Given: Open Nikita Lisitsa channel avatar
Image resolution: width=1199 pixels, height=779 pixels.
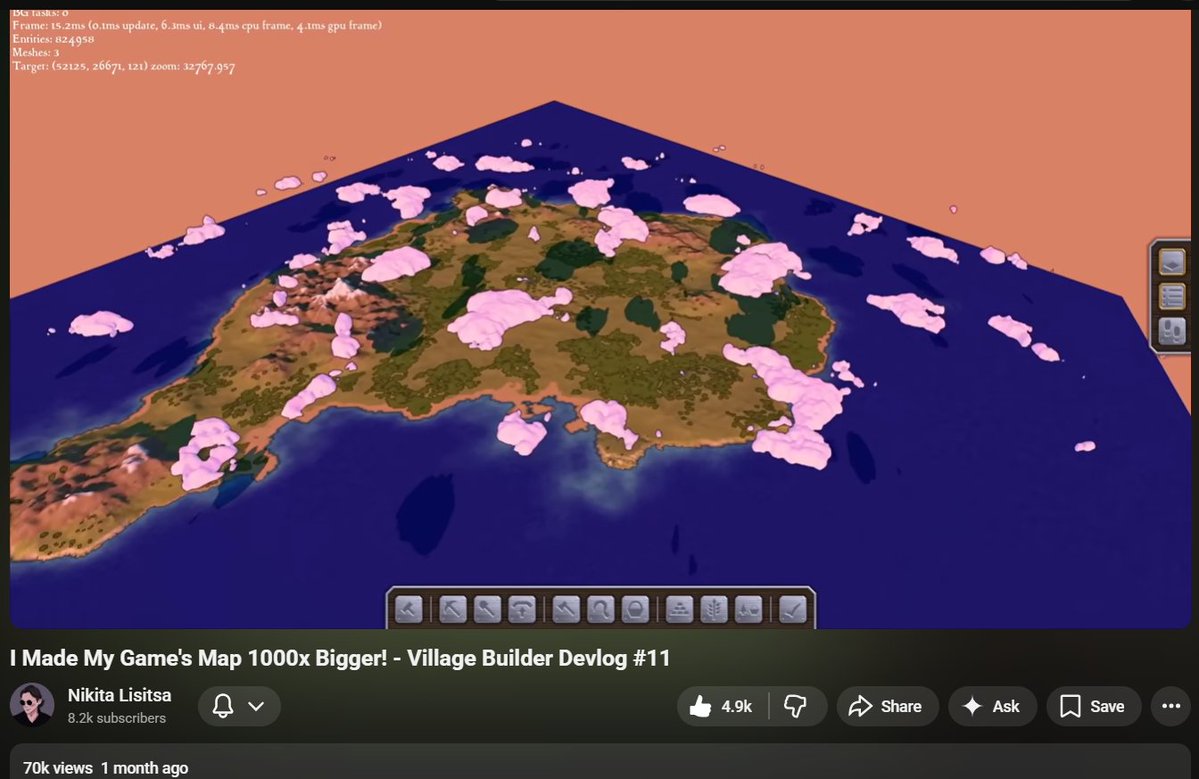Looking at the screenshot, I should (32, 704).
